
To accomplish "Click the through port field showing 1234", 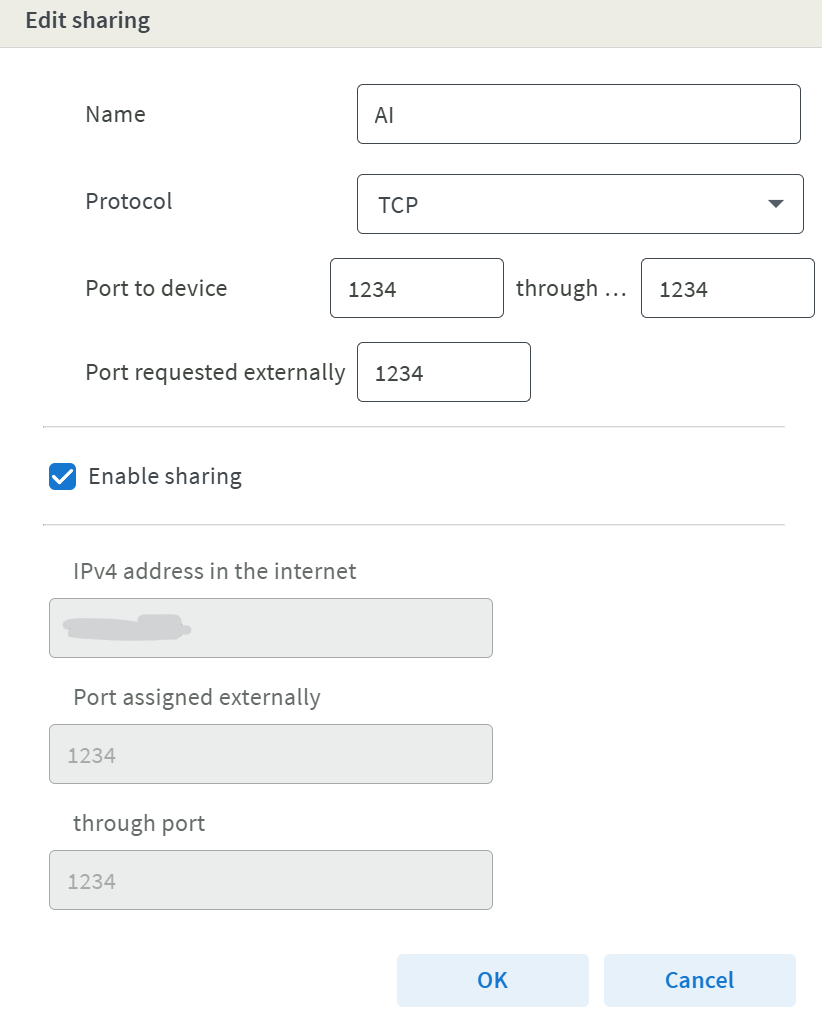I will point(727,288).
